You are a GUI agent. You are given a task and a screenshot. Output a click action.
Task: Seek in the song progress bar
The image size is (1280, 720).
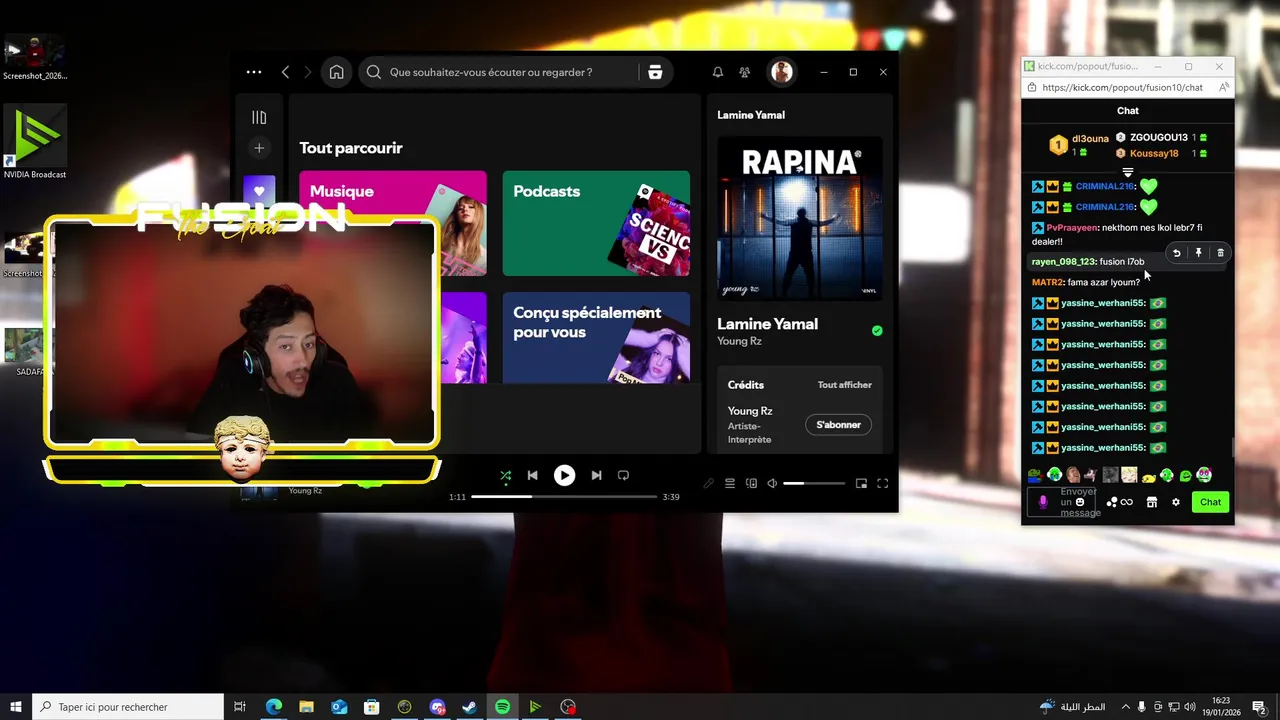pos(564,497)
